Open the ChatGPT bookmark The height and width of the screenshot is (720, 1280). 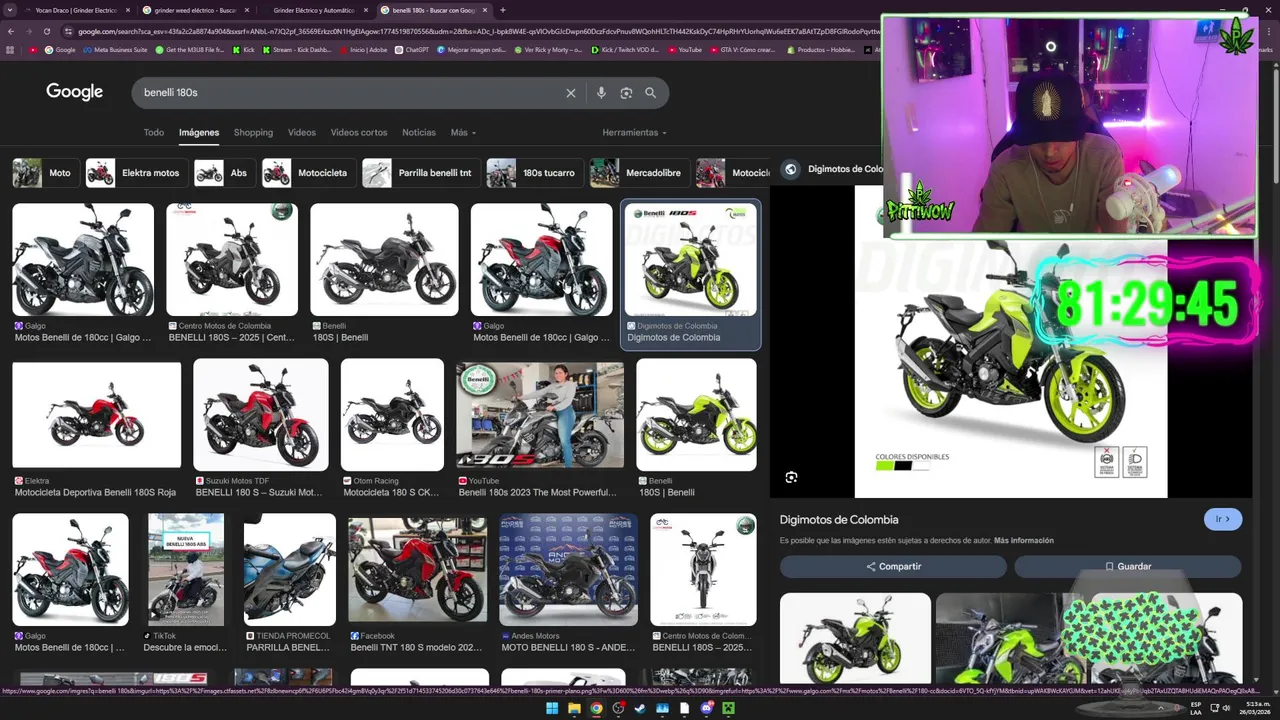(x=412, y=49)
